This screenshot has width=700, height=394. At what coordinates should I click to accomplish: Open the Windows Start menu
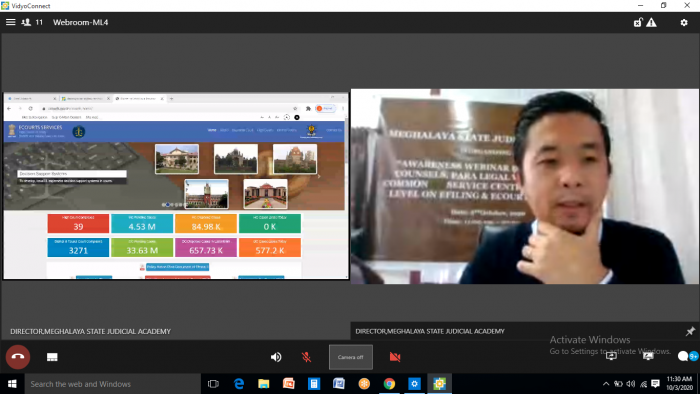coord(12,384)
